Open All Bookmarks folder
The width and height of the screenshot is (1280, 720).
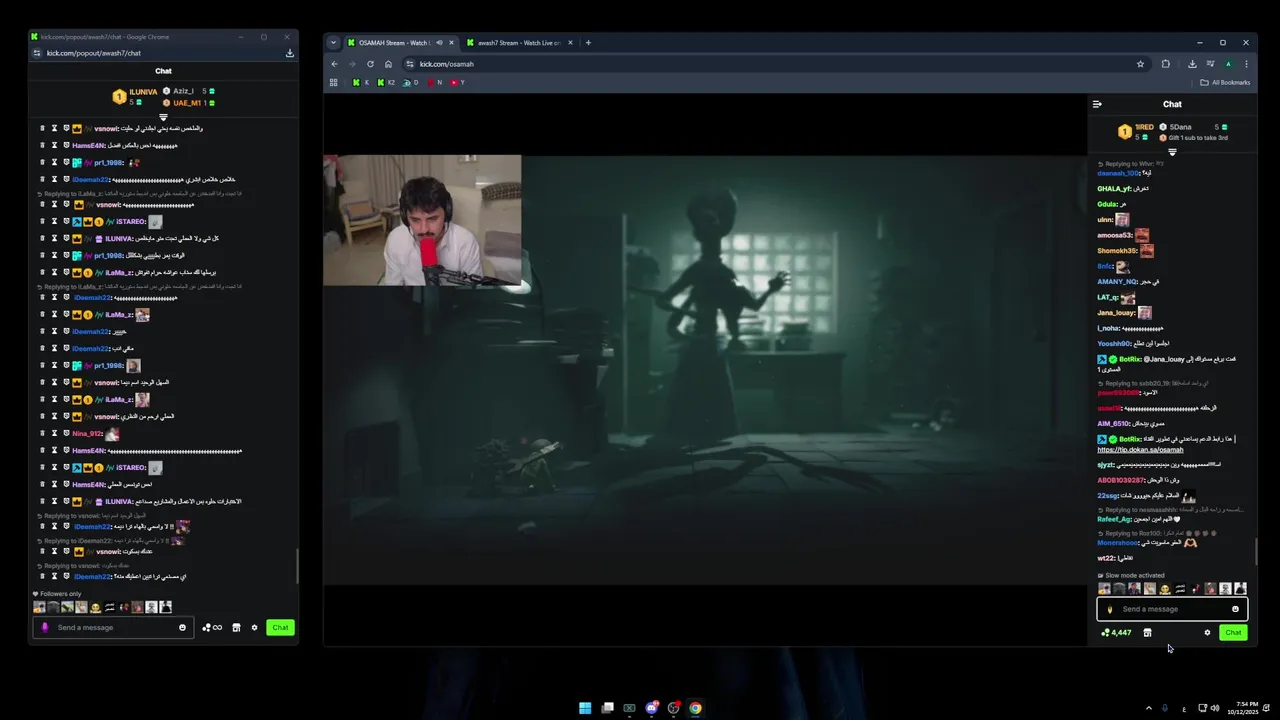pyautogui.click(x=1225, y=83)
